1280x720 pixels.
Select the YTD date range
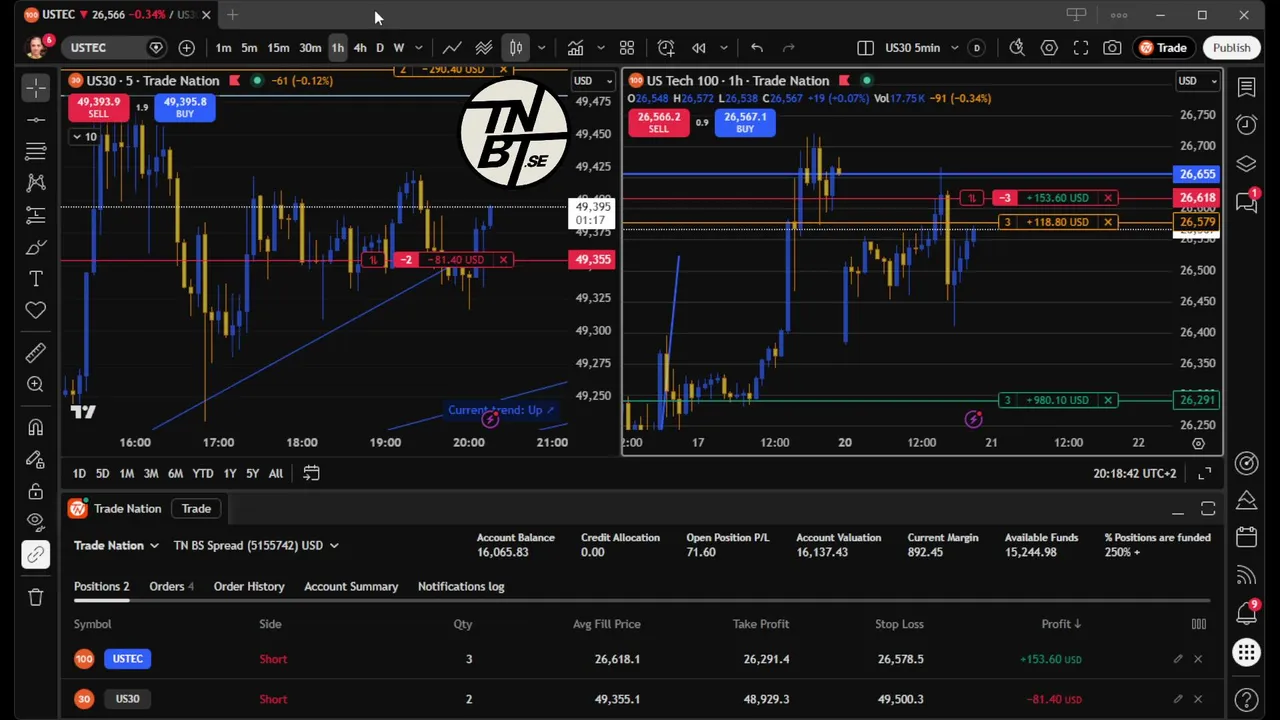tap(203, 474)
